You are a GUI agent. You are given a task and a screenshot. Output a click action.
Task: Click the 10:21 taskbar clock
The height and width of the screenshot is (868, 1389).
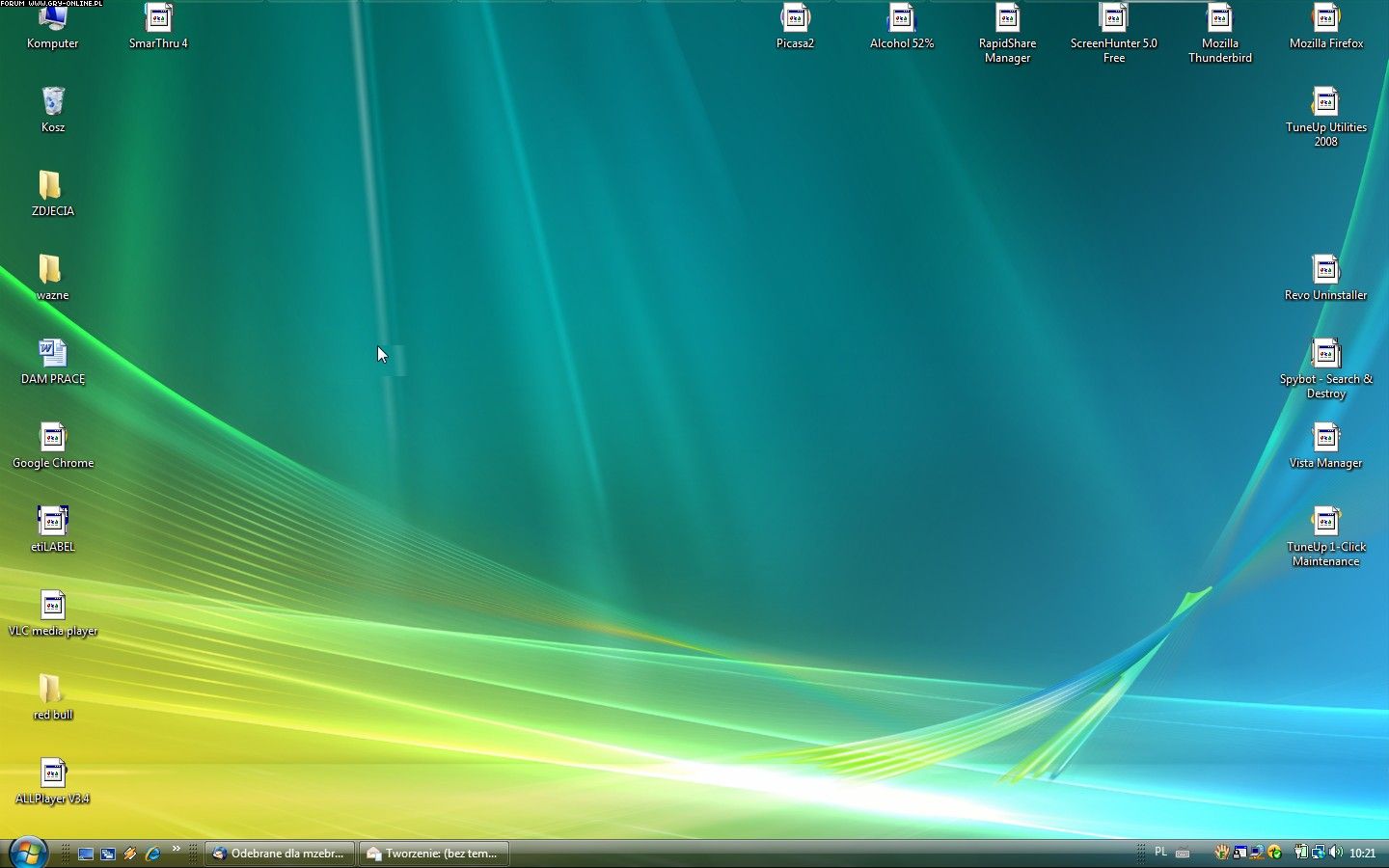click(x=1362, y=854)
